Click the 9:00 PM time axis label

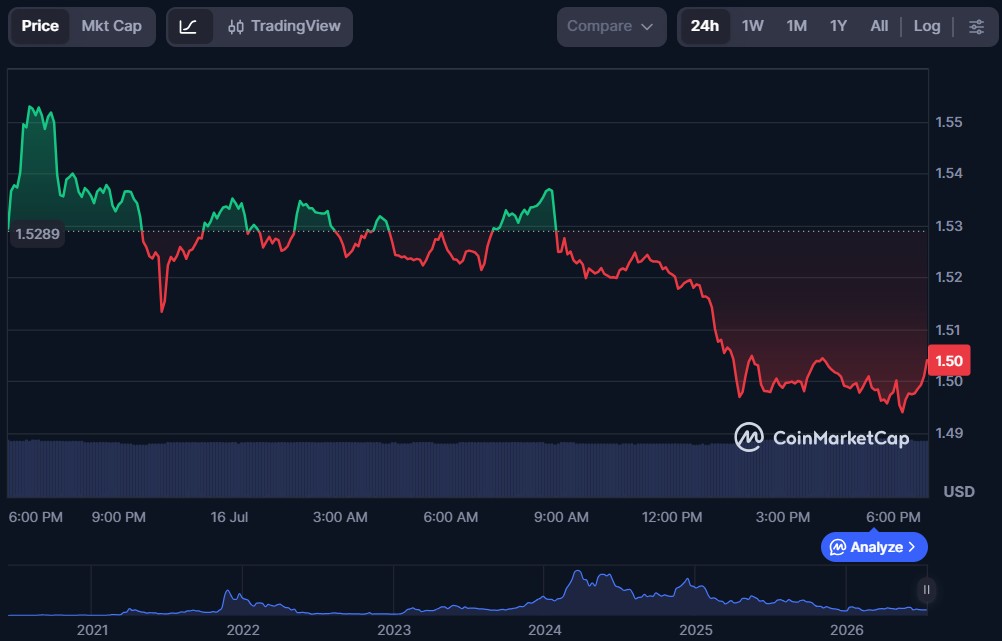[x=118, y=517]
